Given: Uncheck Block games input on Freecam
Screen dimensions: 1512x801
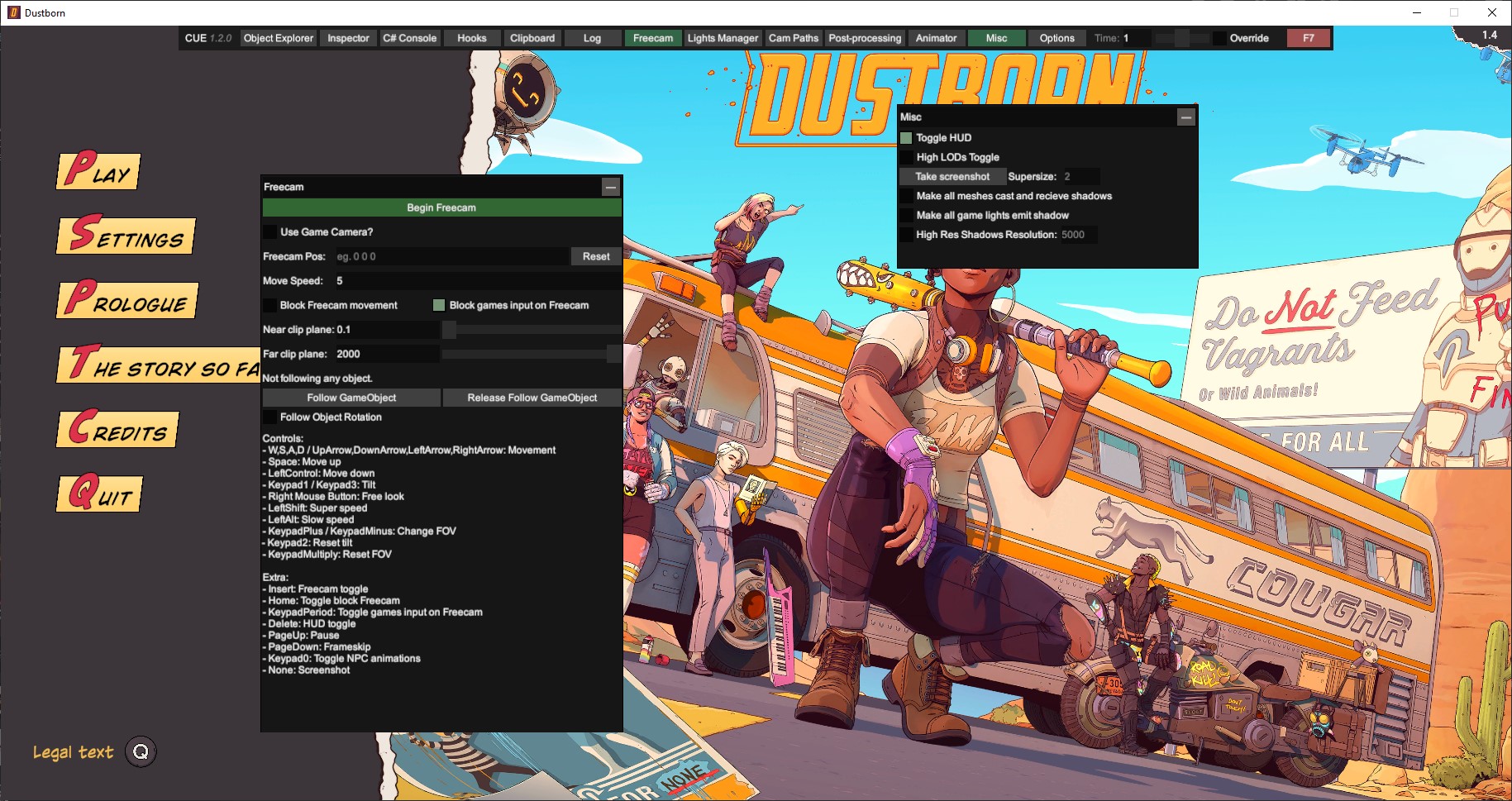Looking at the screenshot, I should 439,306.
